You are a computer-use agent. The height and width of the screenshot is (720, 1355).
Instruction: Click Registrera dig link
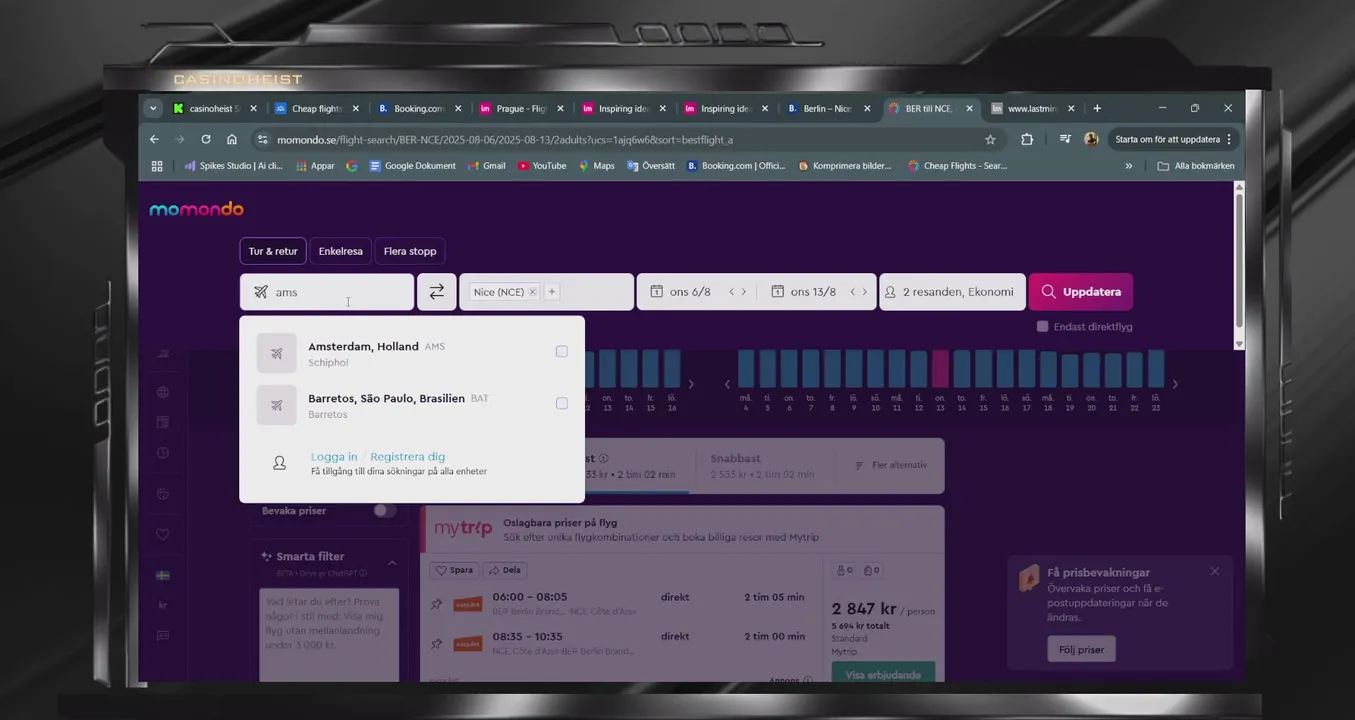(x=408, y=457)
